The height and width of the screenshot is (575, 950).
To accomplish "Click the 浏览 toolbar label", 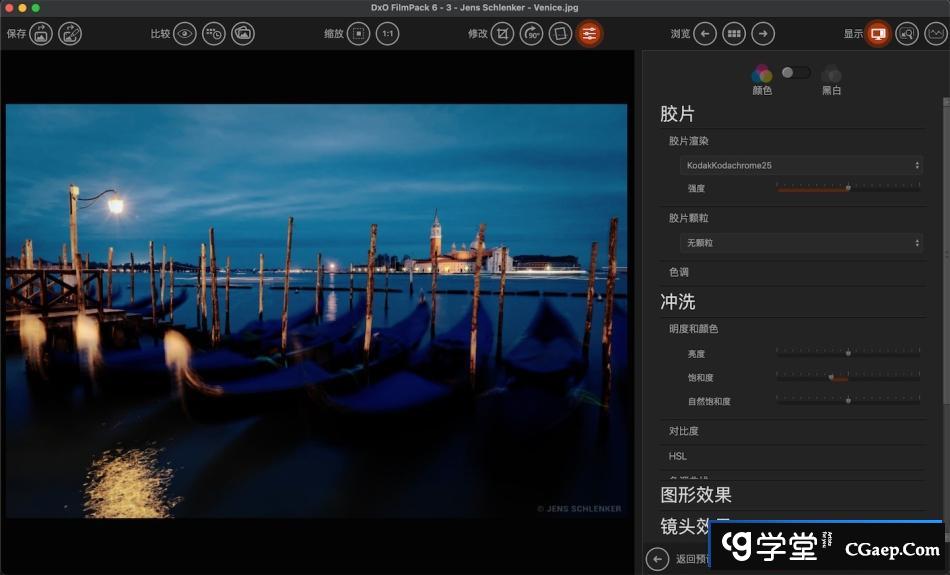I will 680,33.
